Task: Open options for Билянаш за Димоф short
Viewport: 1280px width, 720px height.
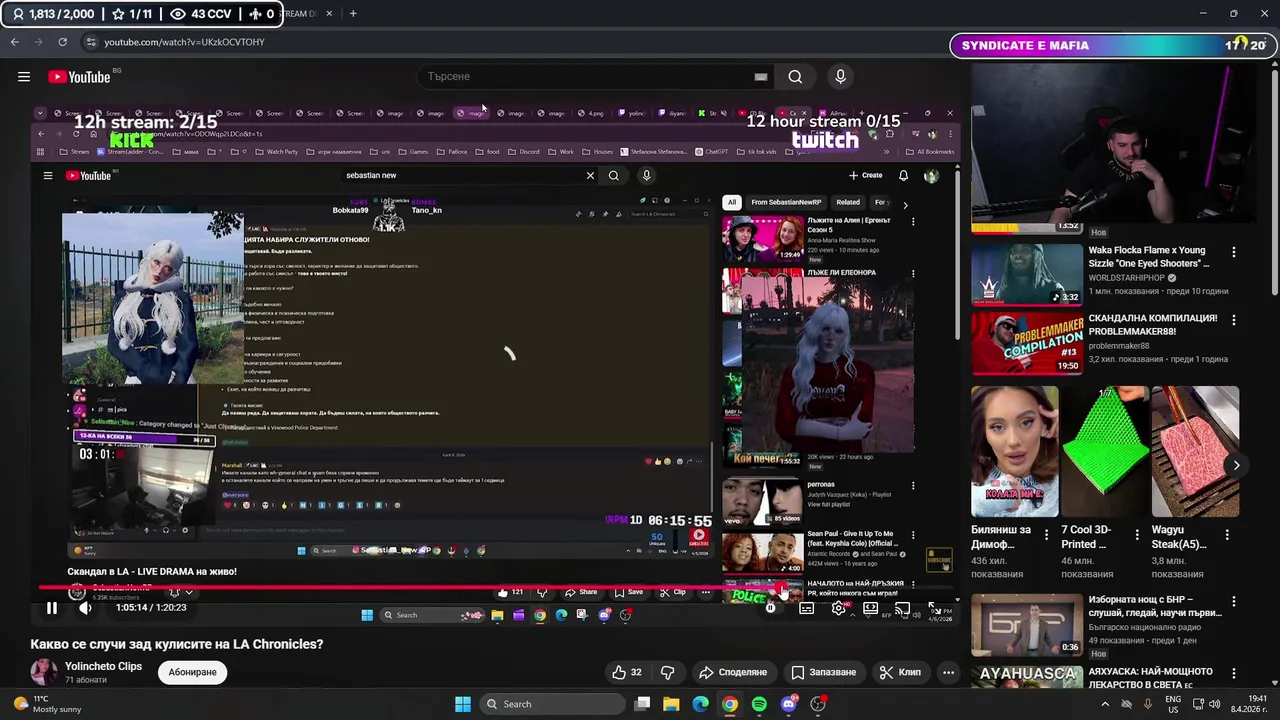Action: 1047,536
